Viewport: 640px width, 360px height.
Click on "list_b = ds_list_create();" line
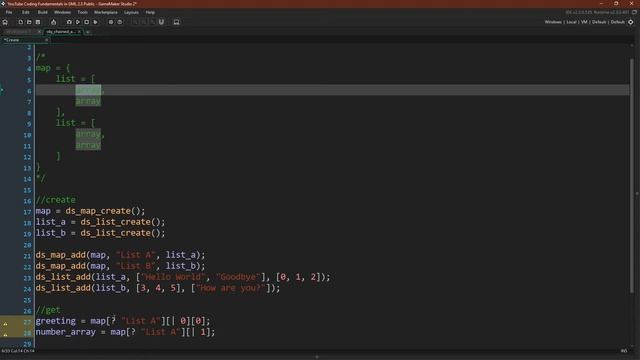pos(100,233)
